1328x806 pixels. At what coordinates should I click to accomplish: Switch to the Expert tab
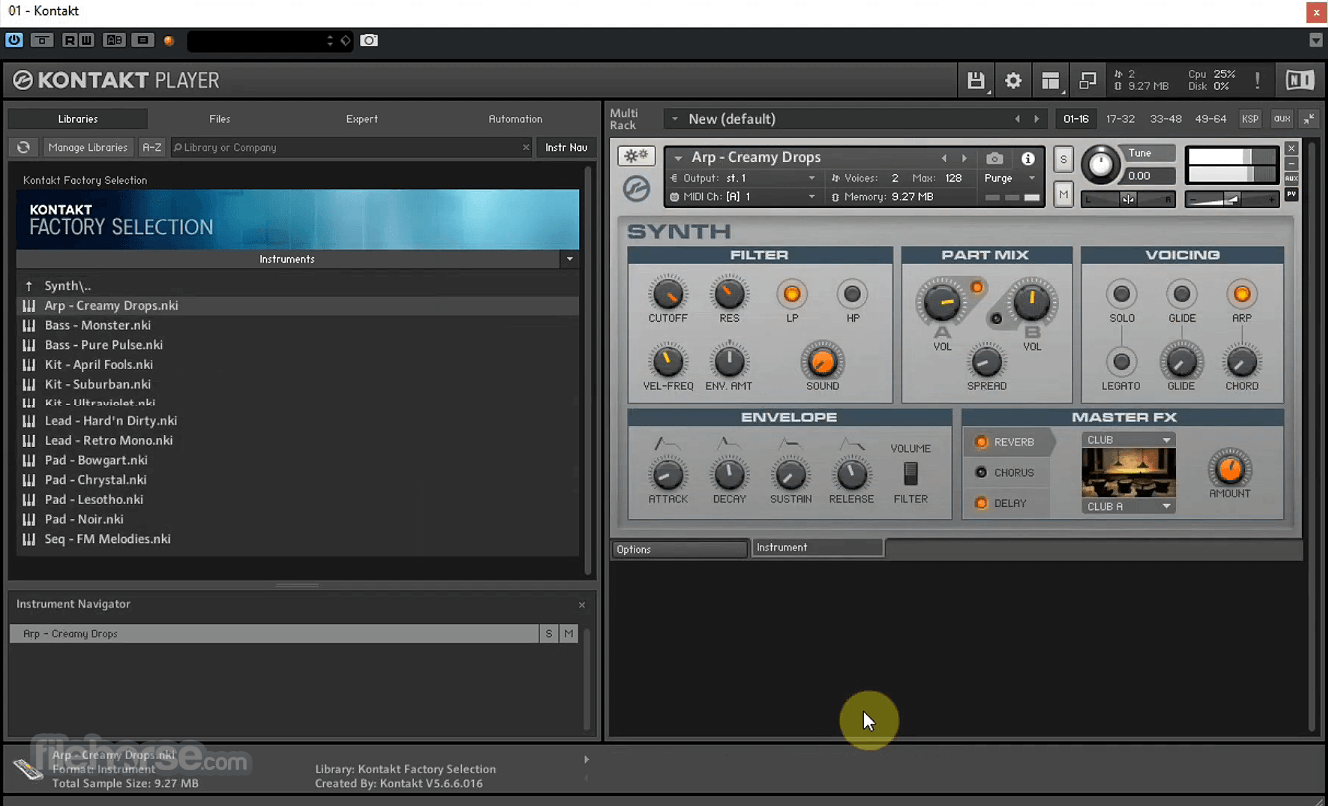click(362, 119)
